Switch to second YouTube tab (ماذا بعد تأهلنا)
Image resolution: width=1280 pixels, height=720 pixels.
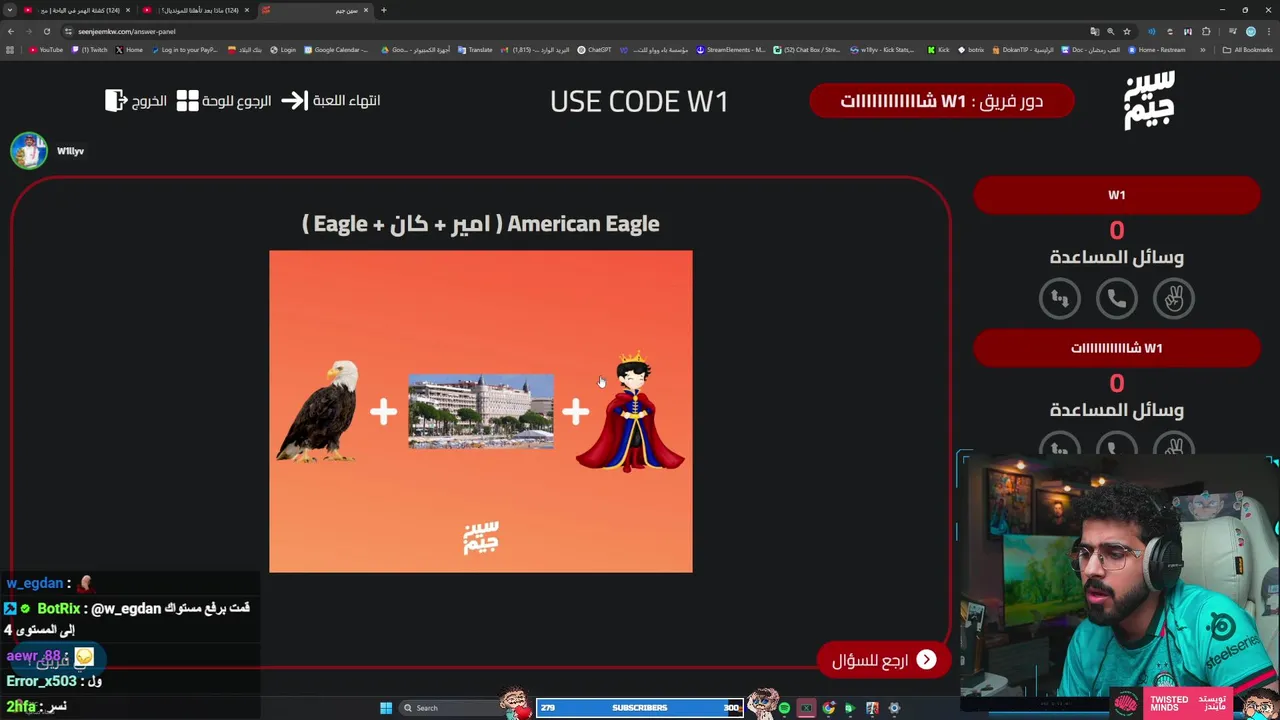coord(196,10)
